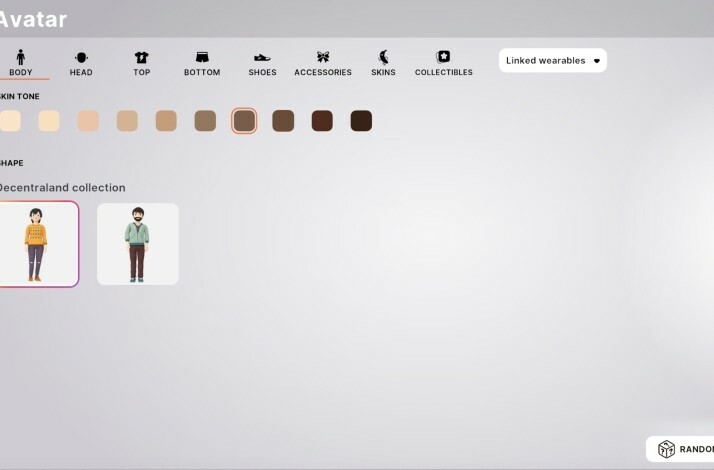714x470 pixels.
Task: Choose the sixth olive-brown skin swatch
Action: pyautogui.click(x=205, y=121)
